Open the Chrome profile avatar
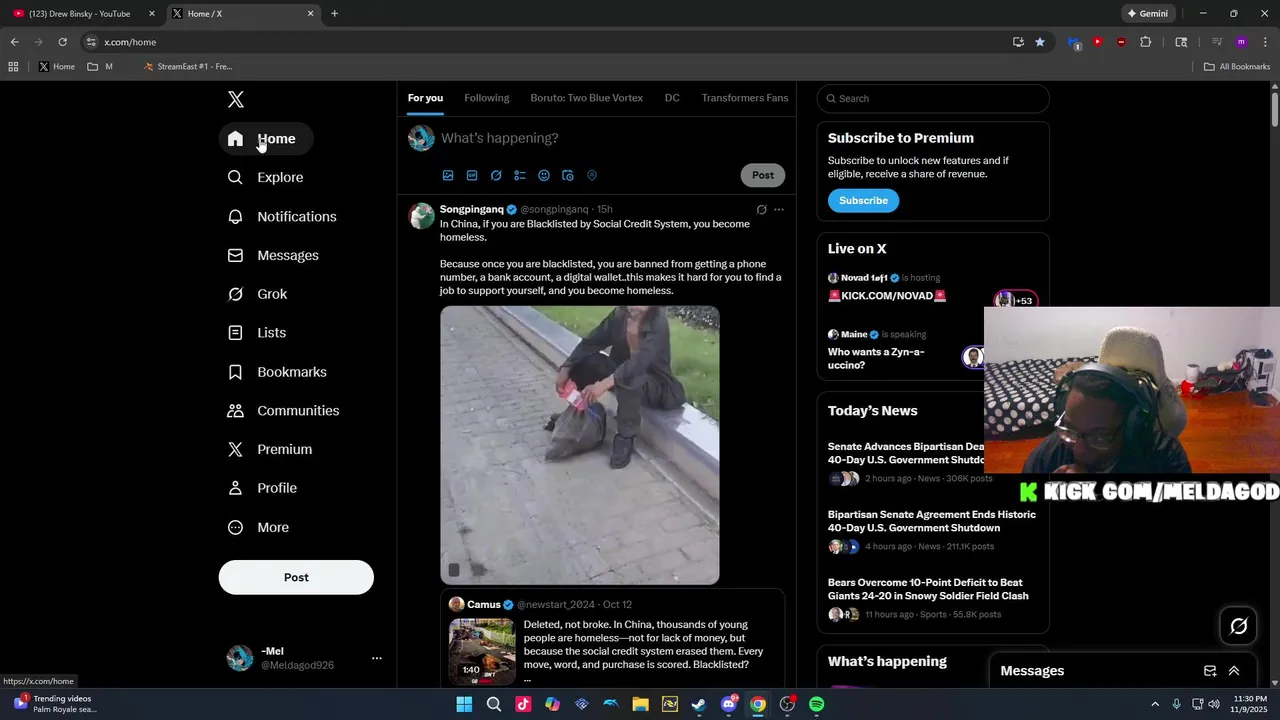 click(x=1241, y=42)
